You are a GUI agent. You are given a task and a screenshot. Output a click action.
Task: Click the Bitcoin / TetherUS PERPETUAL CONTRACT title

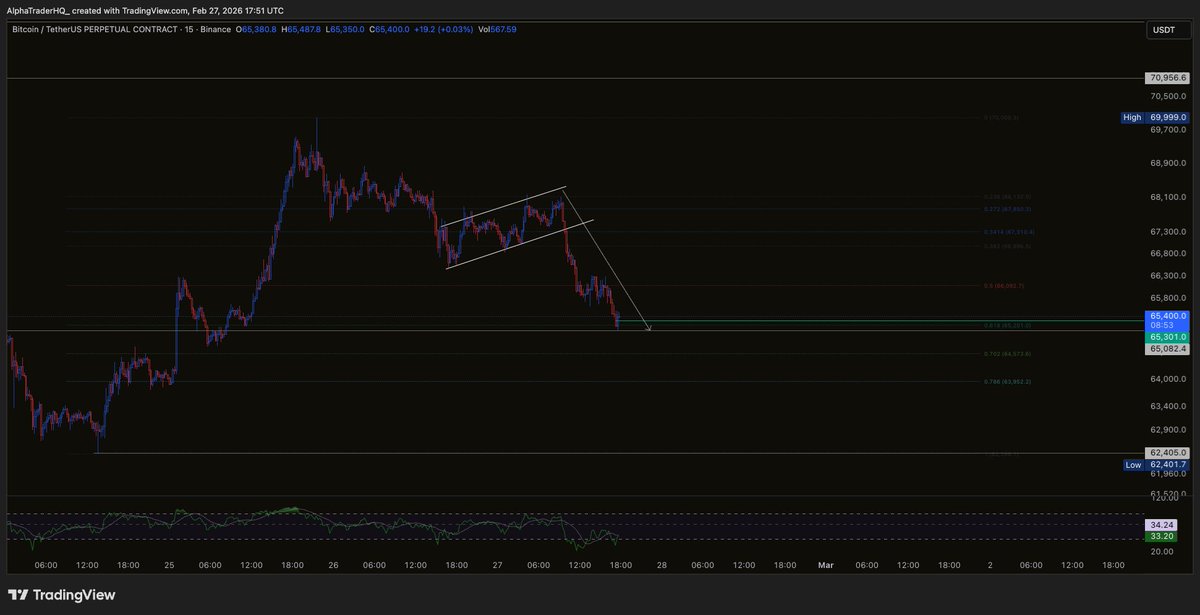click(97, 29)
